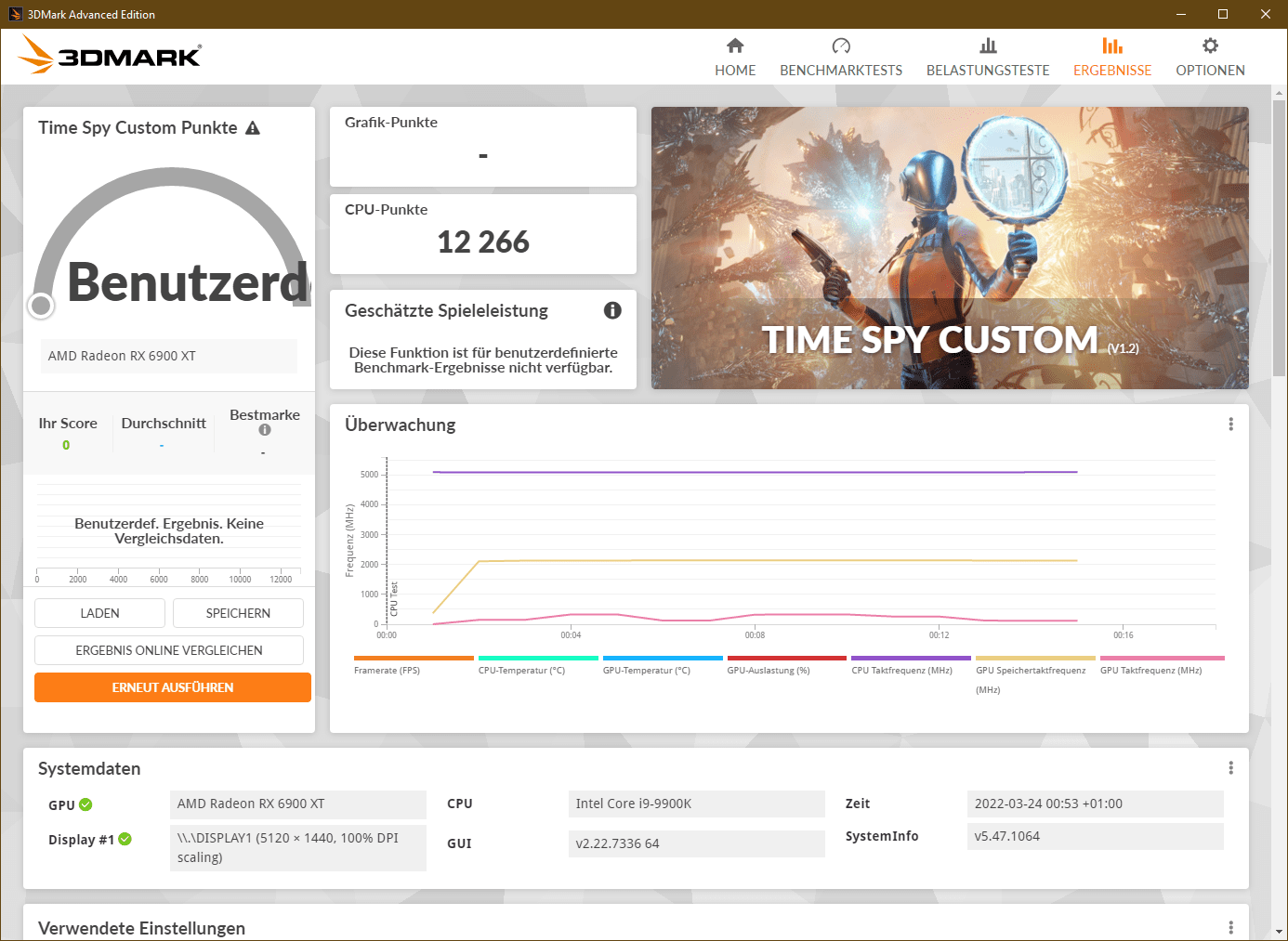Open the BENCHMARKTESTS tab
This screenshot has width=1288, height=941.
point(841,58)
